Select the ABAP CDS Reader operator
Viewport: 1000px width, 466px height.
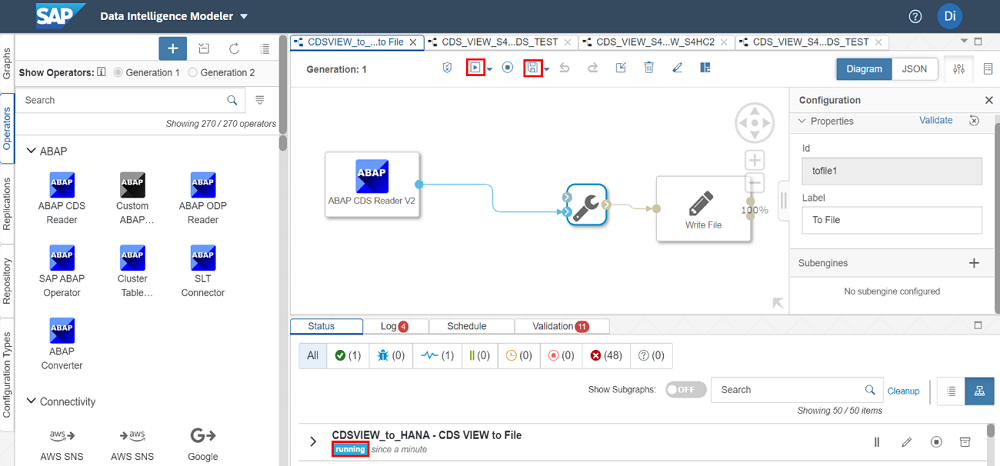(x=62, y=198)
